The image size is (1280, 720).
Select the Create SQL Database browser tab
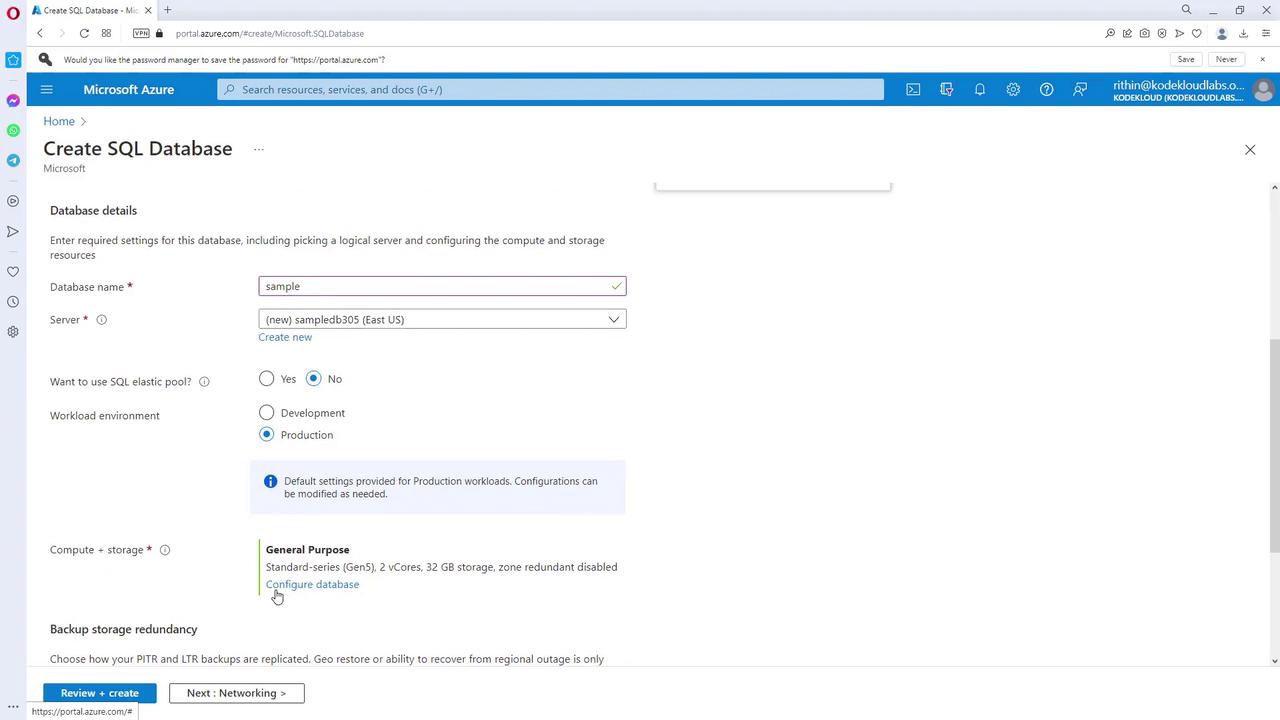(x=90, y=10)
